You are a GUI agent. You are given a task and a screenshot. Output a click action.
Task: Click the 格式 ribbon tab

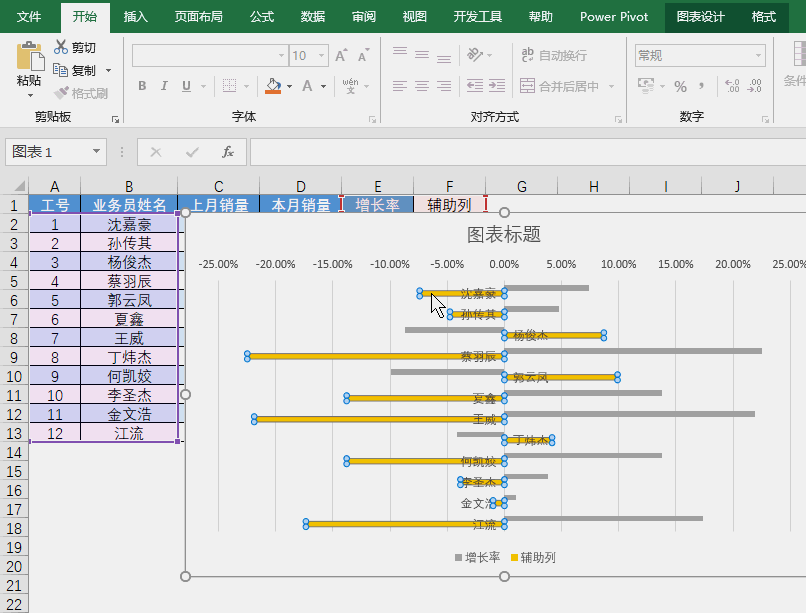[x=763, y=16]
